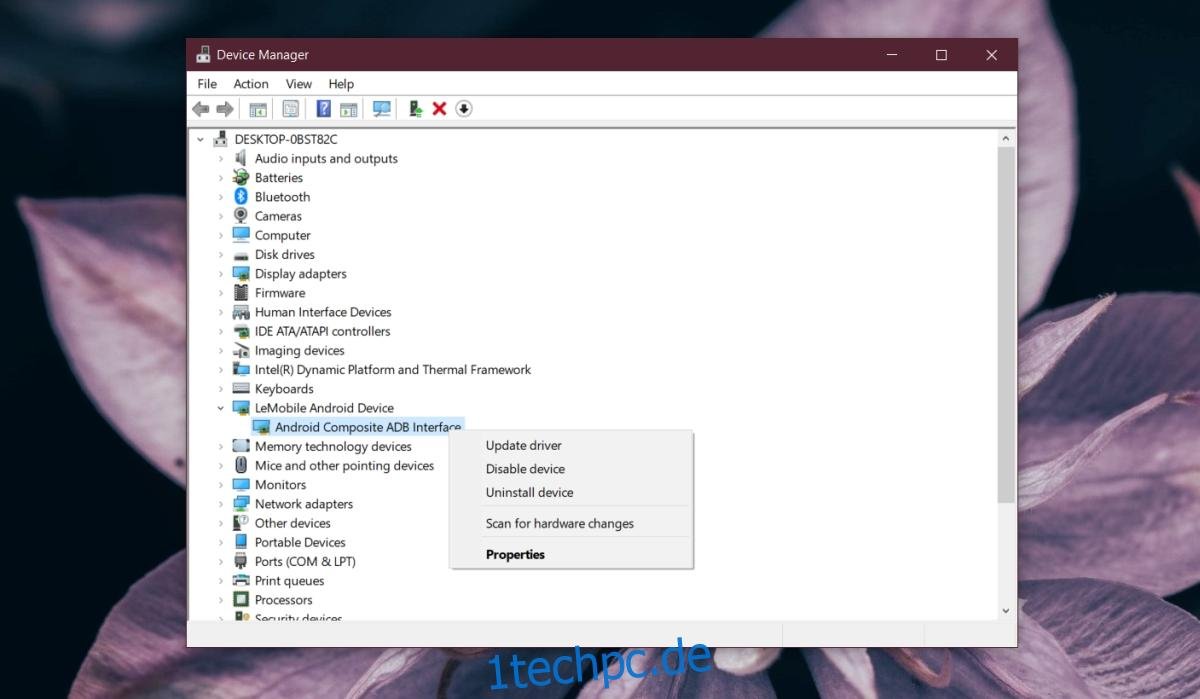Click the Cameras category icon
The image size is (1200, 699).
point(241,216)
